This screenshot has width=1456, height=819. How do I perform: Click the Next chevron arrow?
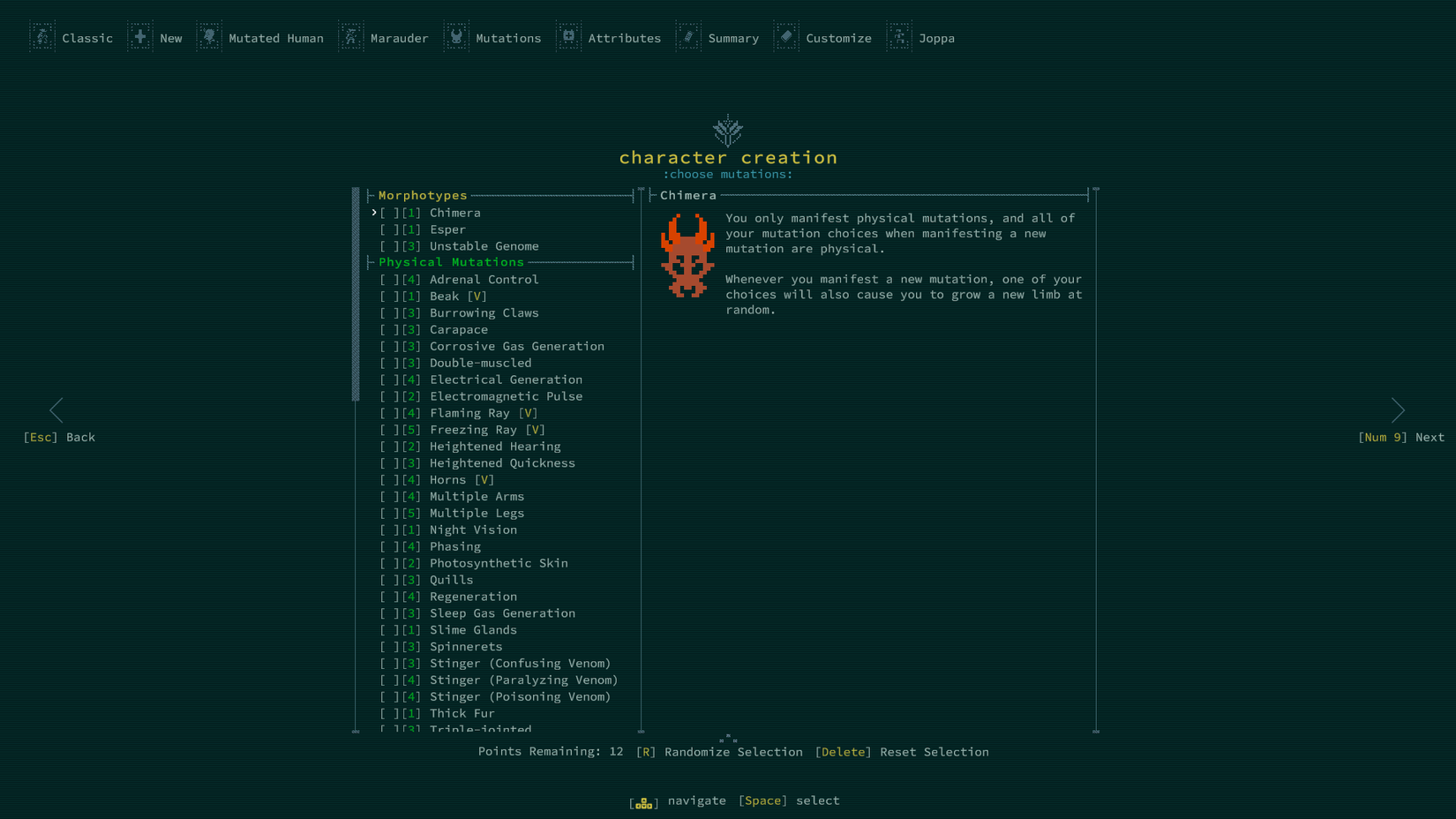pyautogui.click(x=1398, y=410)
